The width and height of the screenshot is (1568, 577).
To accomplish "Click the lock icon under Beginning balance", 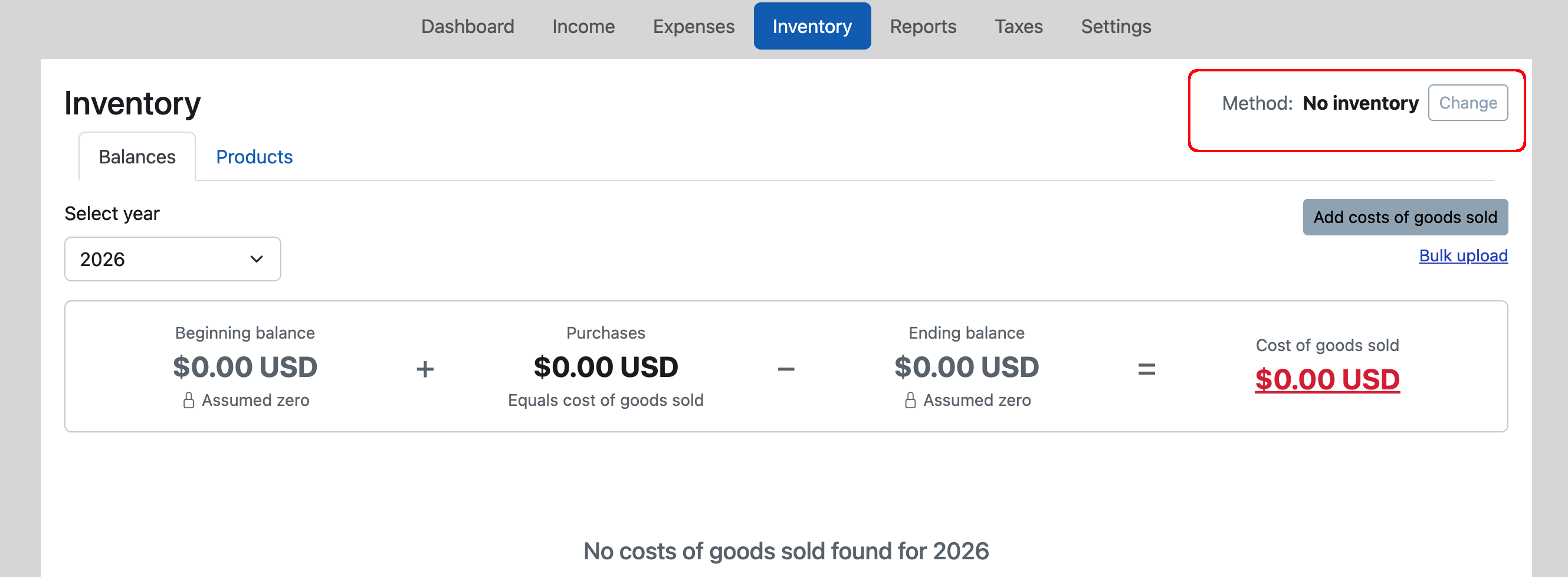I will click(189, 401).
